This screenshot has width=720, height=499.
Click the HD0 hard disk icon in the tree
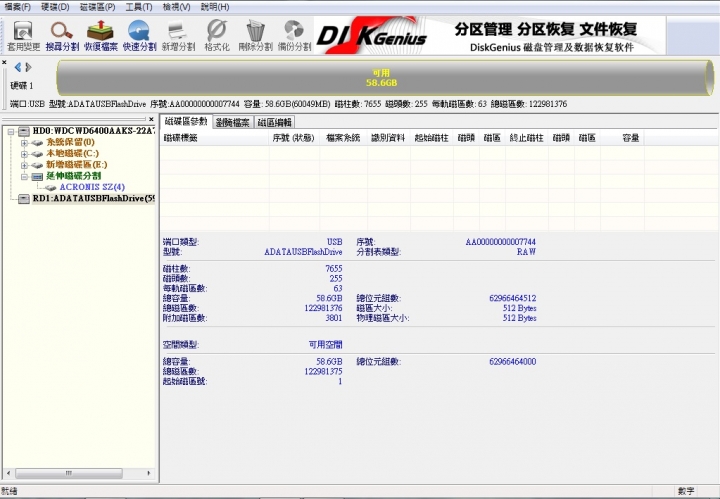(24, 132)
